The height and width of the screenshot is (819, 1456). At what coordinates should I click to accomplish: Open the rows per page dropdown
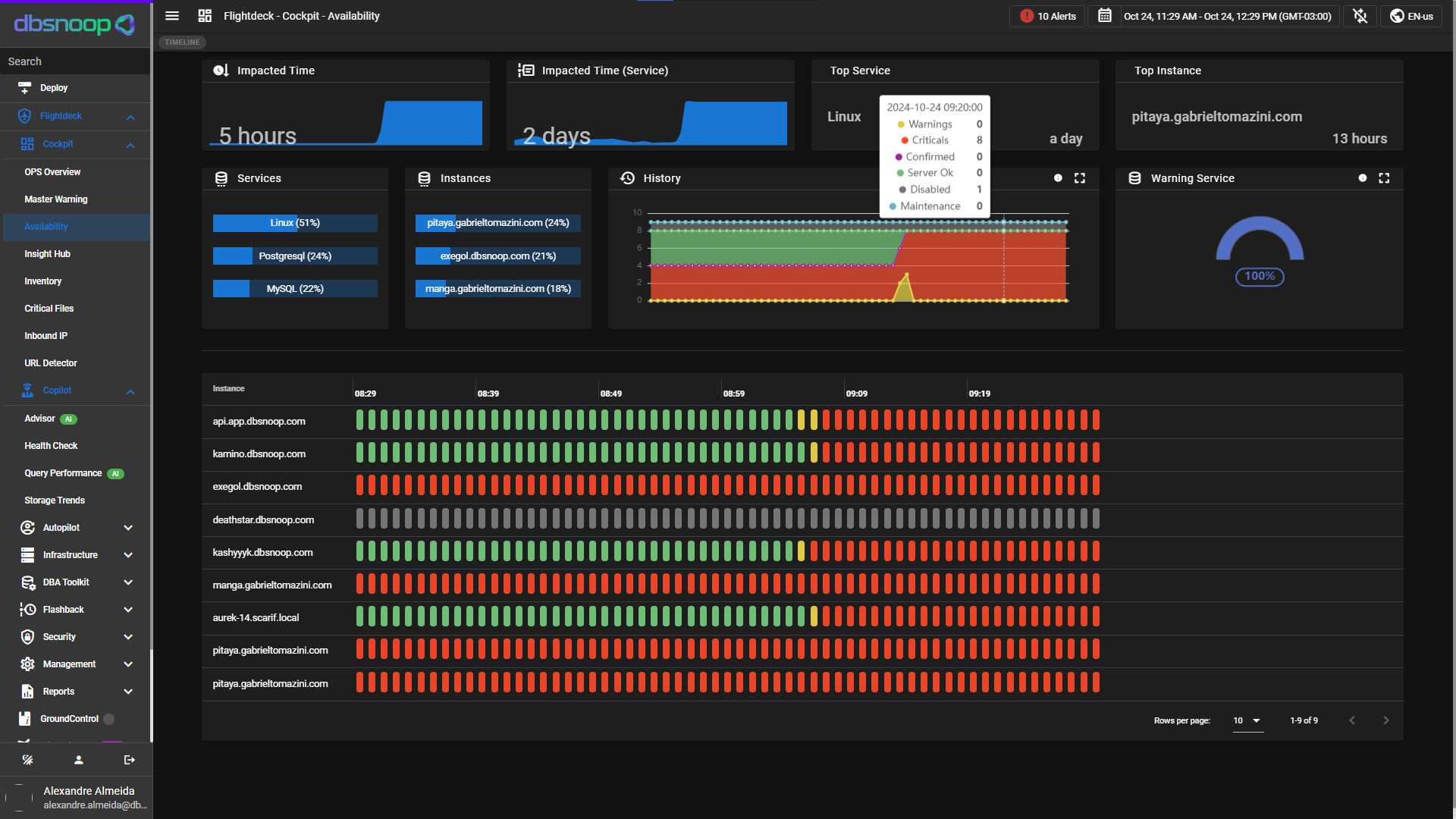pyautogui.click(x=1247, y=720)
